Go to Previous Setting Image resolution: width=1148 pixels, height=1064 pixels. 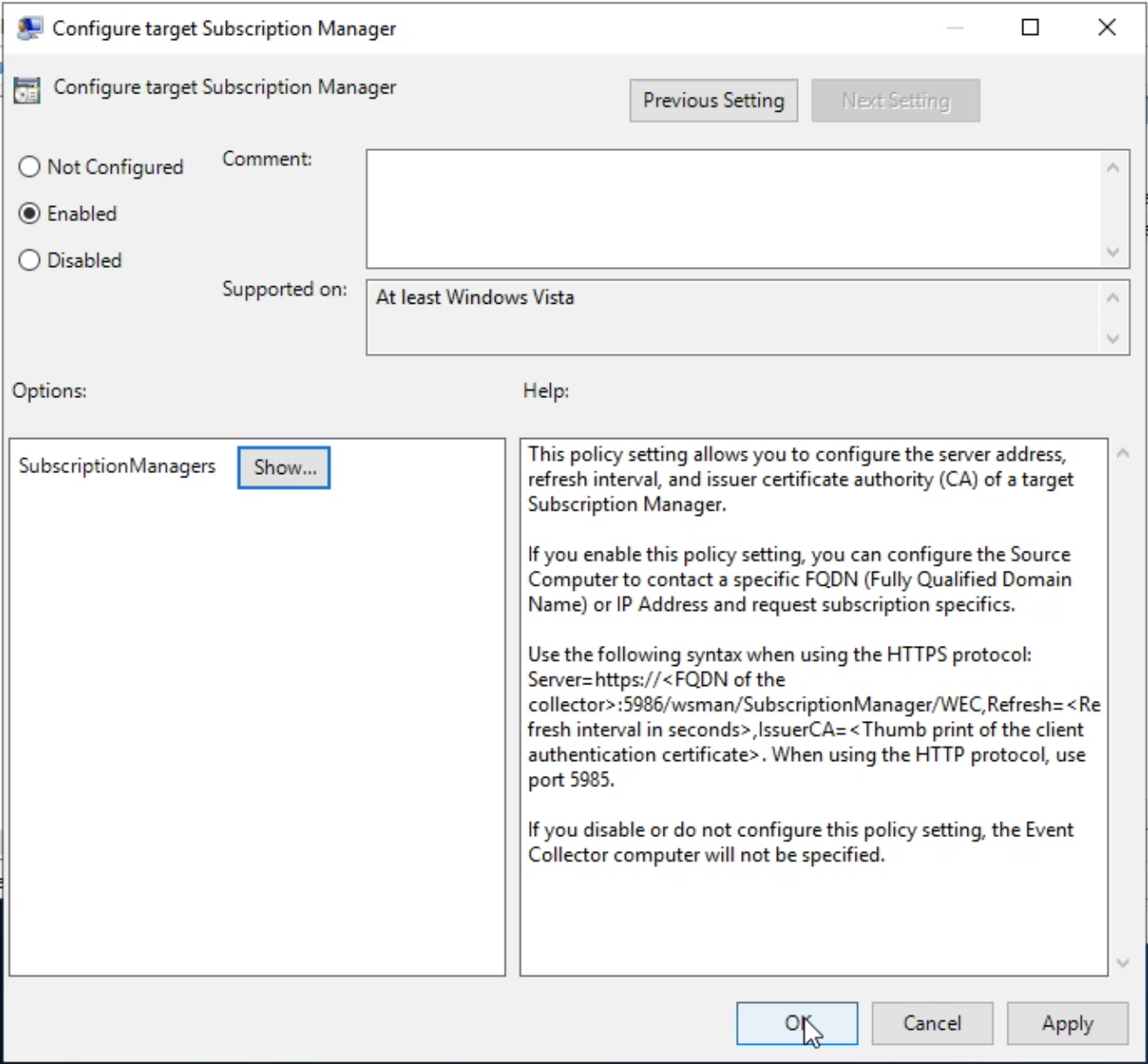point(713,100)
